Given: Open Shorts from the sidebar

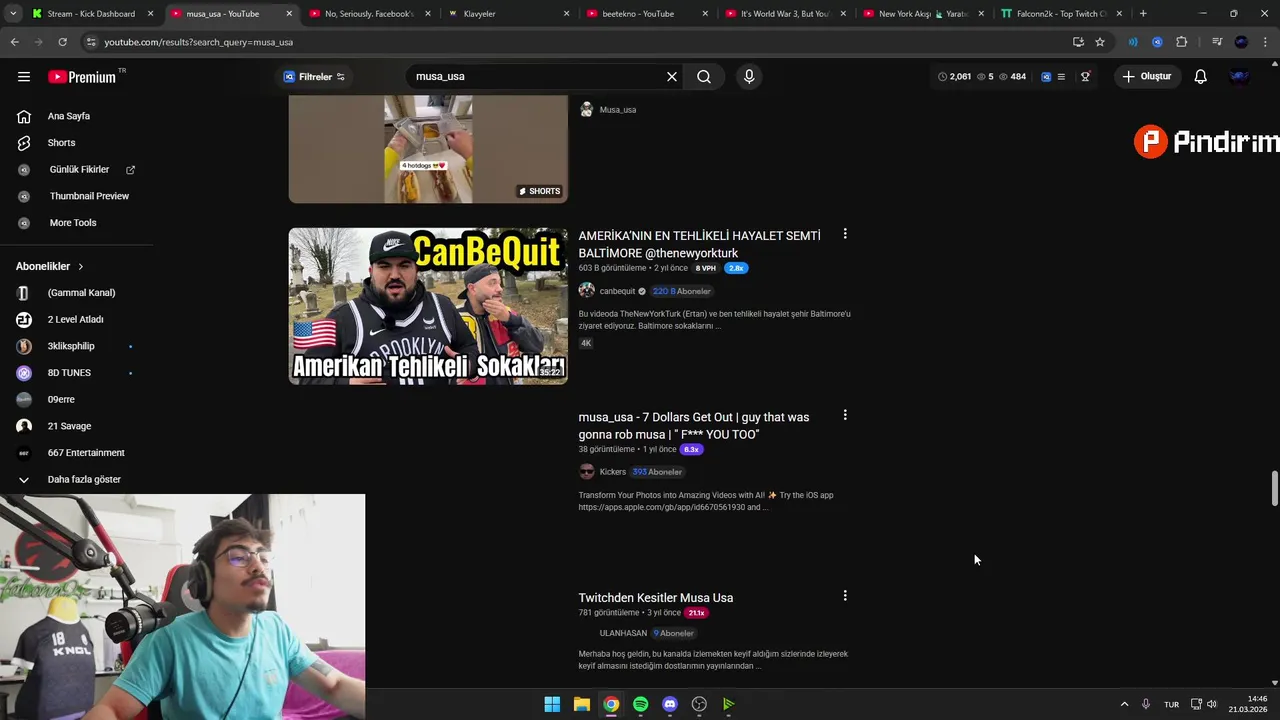Looking at the screenshot, I should (61, 142).
